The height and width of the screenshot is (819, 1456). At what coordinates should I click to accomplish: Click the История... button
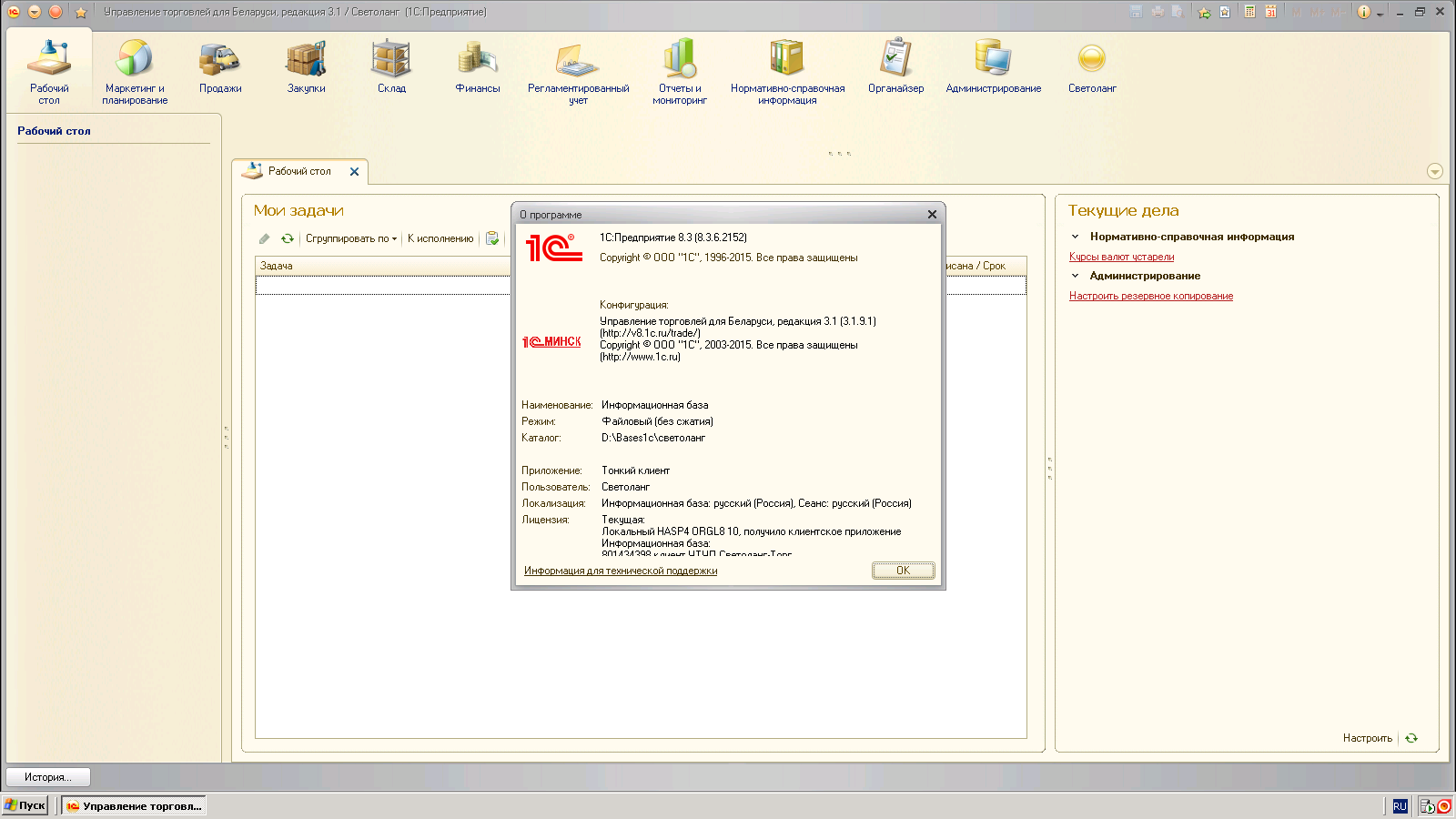pyautogui.click(x=48, y=777)
